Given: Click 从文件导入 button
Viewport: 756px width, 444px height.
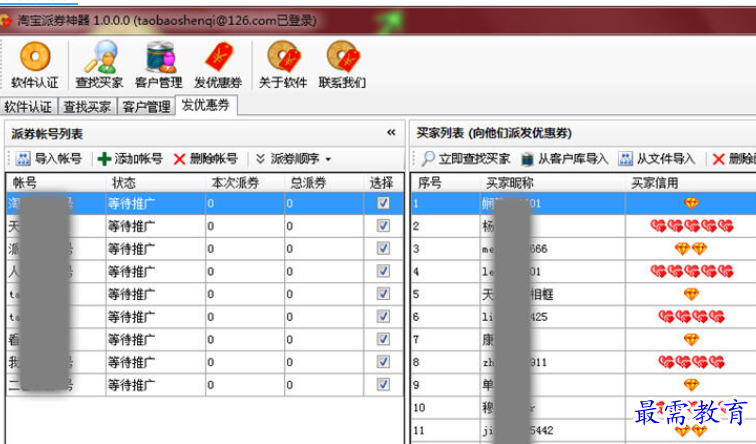Looking at the screenshot, I should click(x=657, y=159).
